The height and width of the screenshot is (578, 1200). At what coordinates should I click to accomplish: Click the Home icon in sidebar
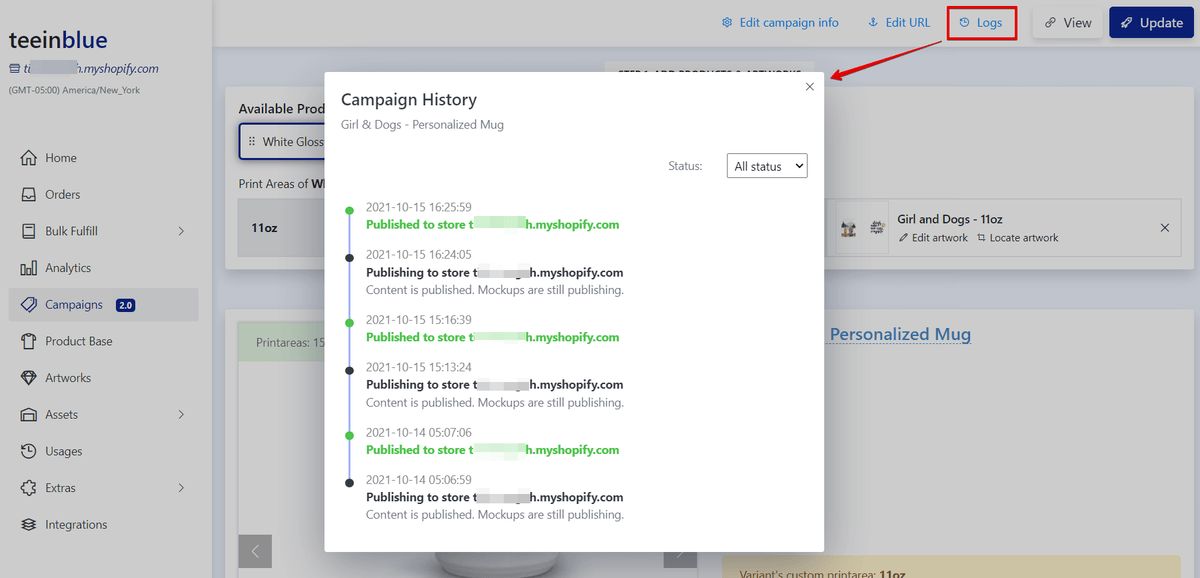tap(28, 158)
